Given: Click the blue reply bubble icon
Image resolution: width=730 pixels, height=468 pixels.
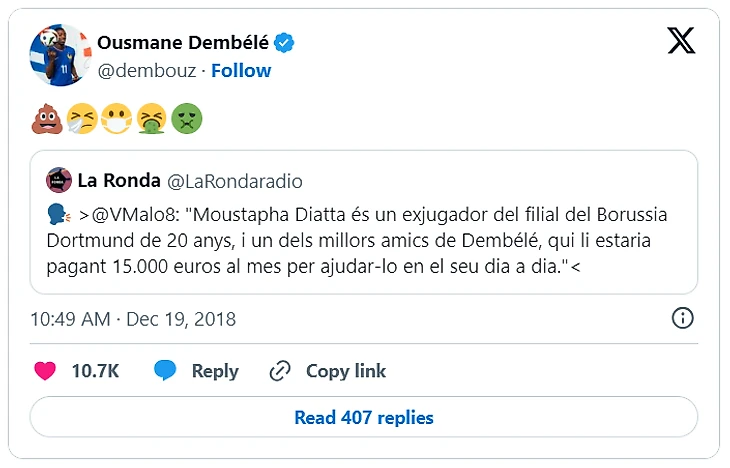Looking at the screenshot, I should pos(165,371).
